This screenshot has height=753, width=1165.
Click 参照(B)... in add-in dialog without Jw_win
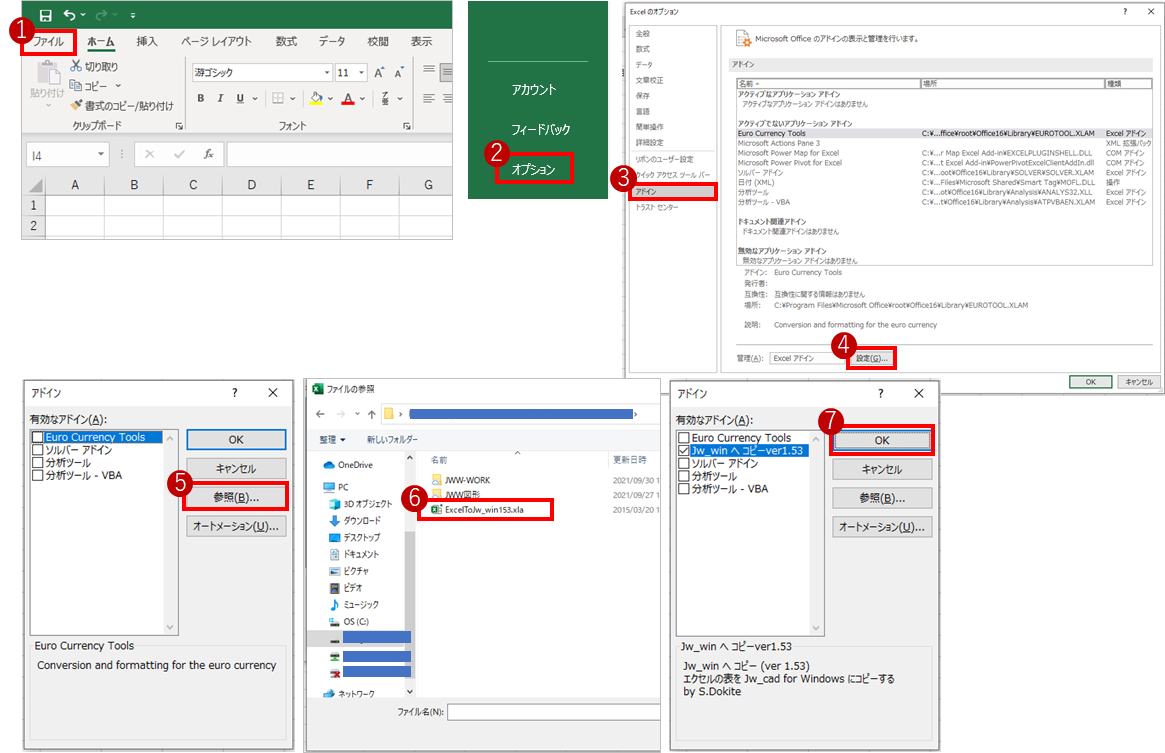[236, 497]
